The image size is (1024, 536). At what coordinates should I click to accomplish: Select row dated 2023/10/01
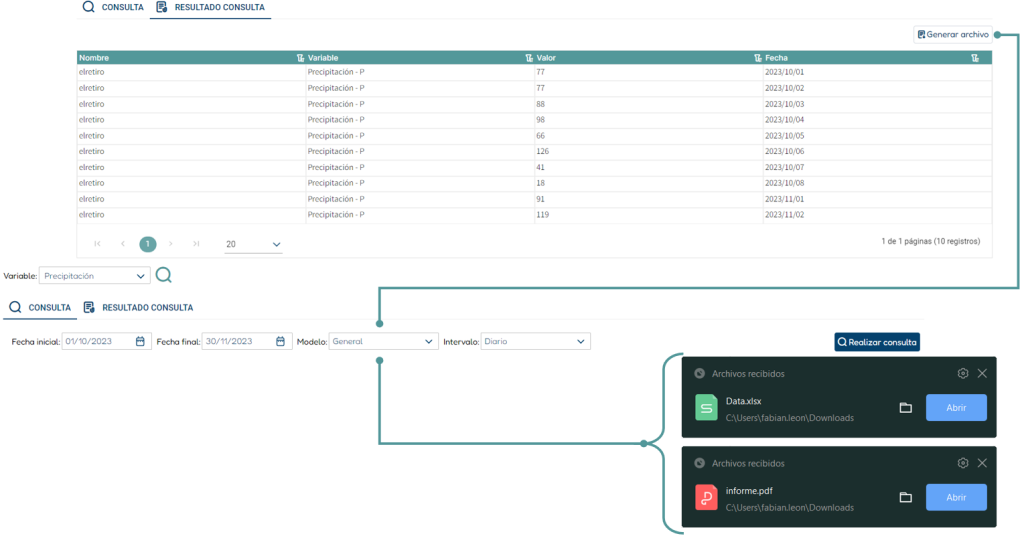(534, 72)
